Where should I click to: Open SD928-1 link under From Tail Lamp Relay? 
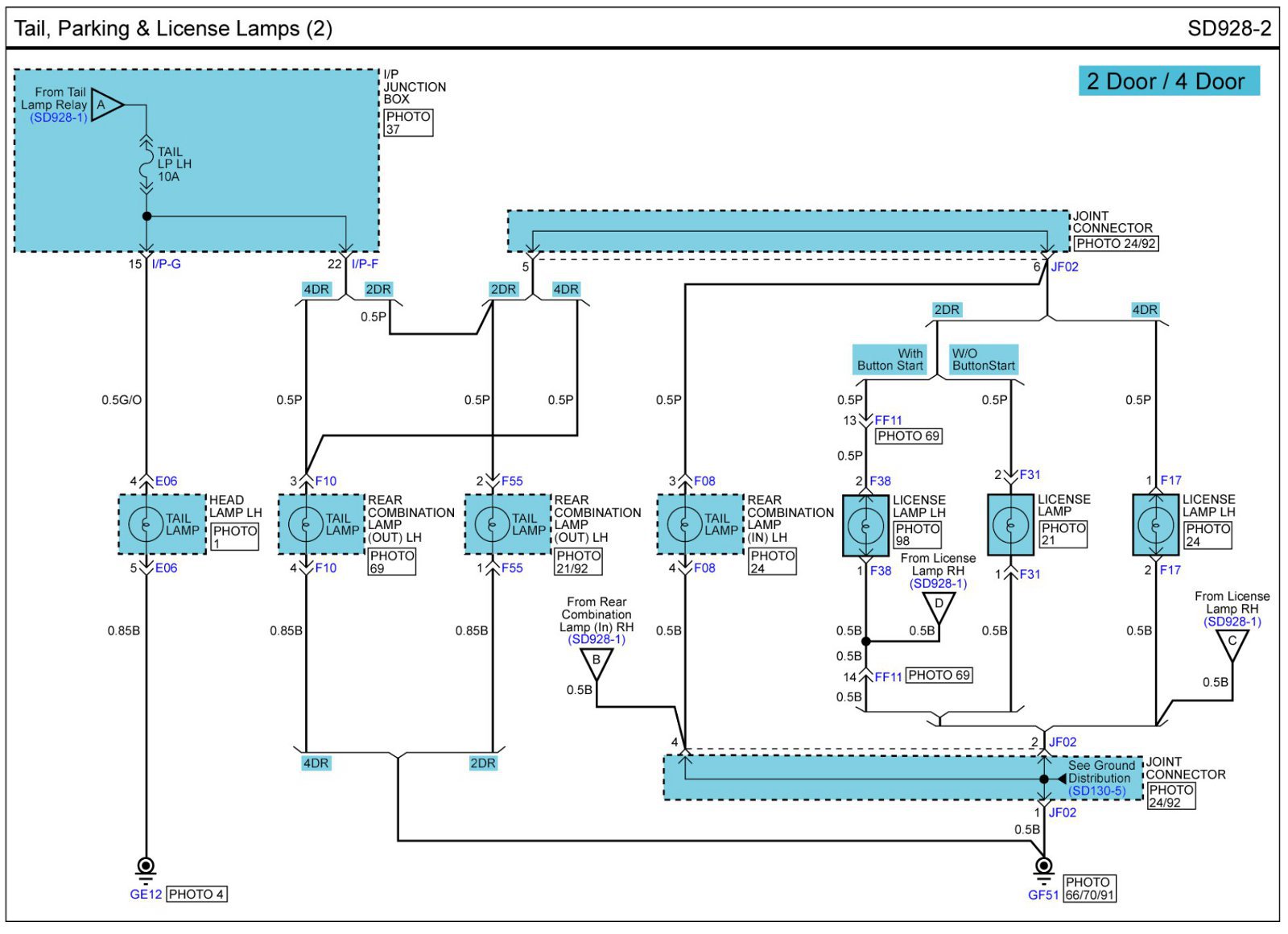click(58, 118)
